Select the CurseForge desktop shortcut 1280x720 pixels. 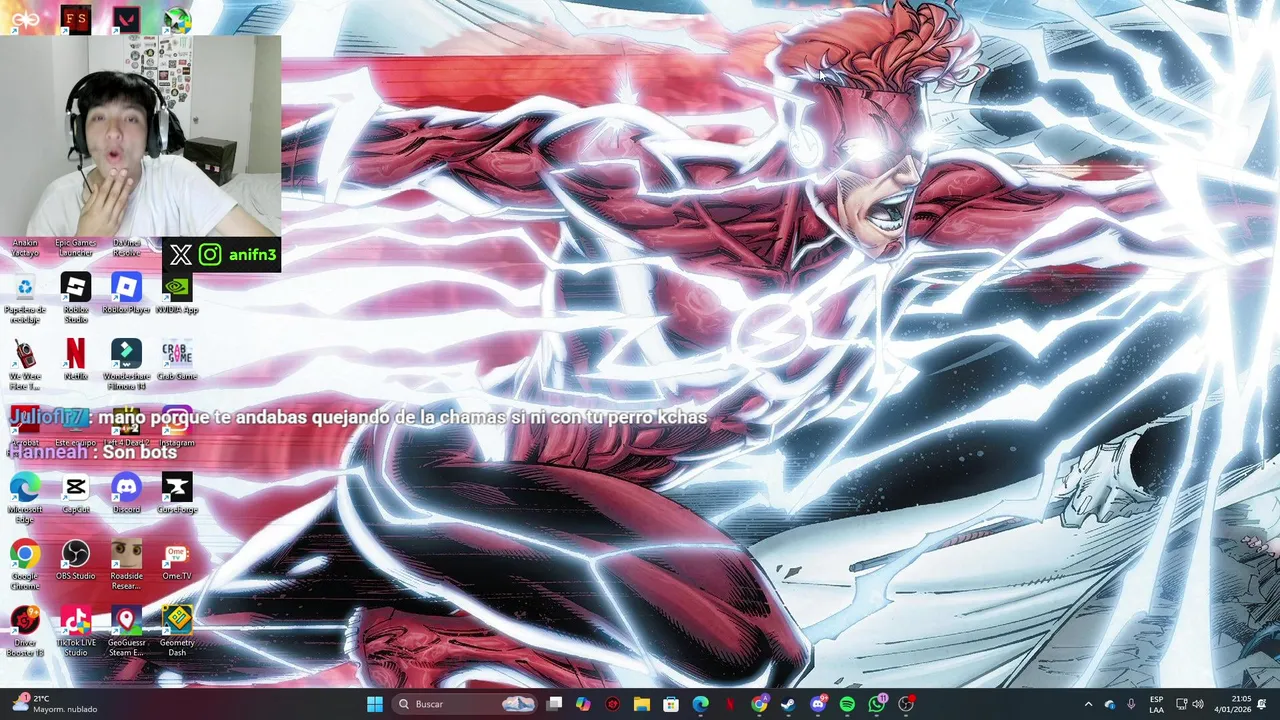tap(177, 493)
